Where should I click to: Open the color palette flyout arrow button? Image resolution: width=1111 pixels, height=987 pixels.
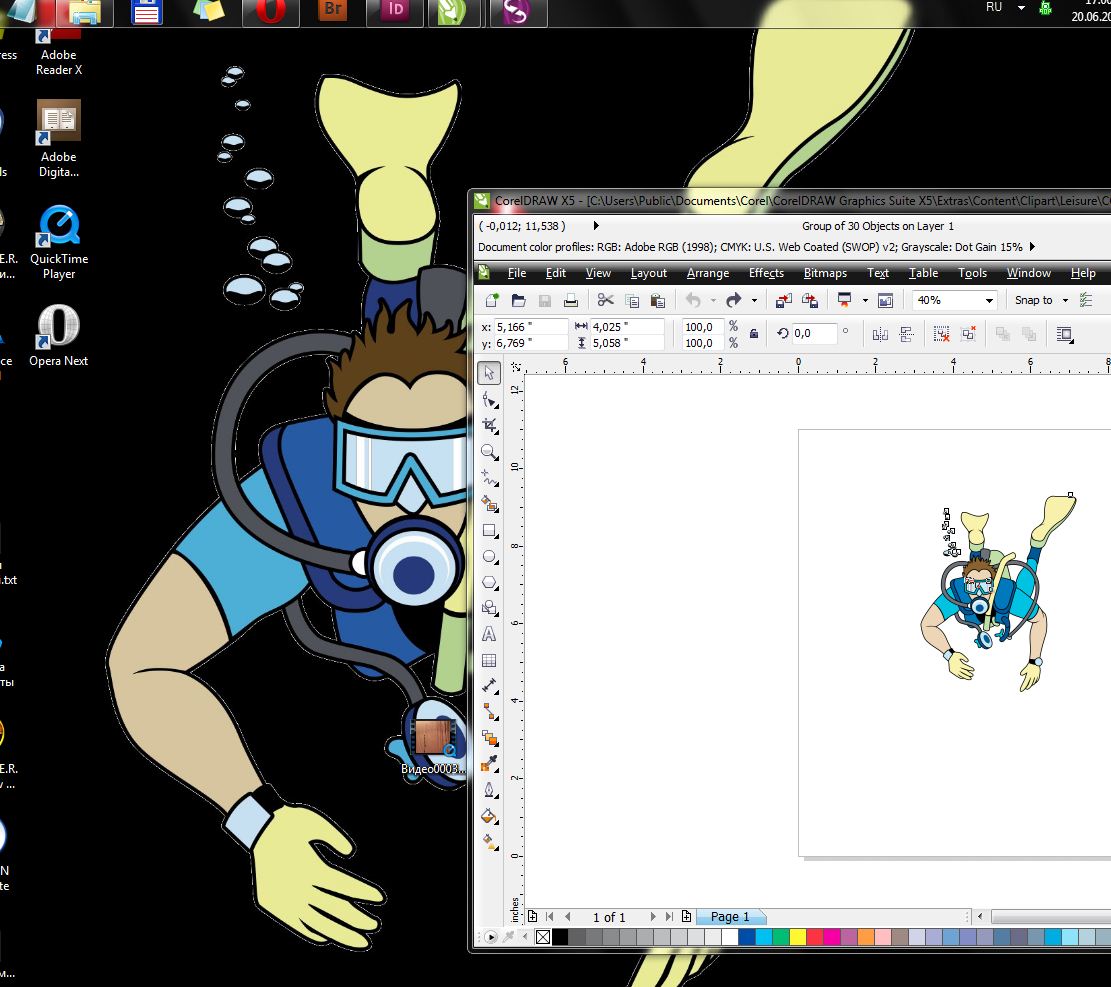tap(490, 937)
